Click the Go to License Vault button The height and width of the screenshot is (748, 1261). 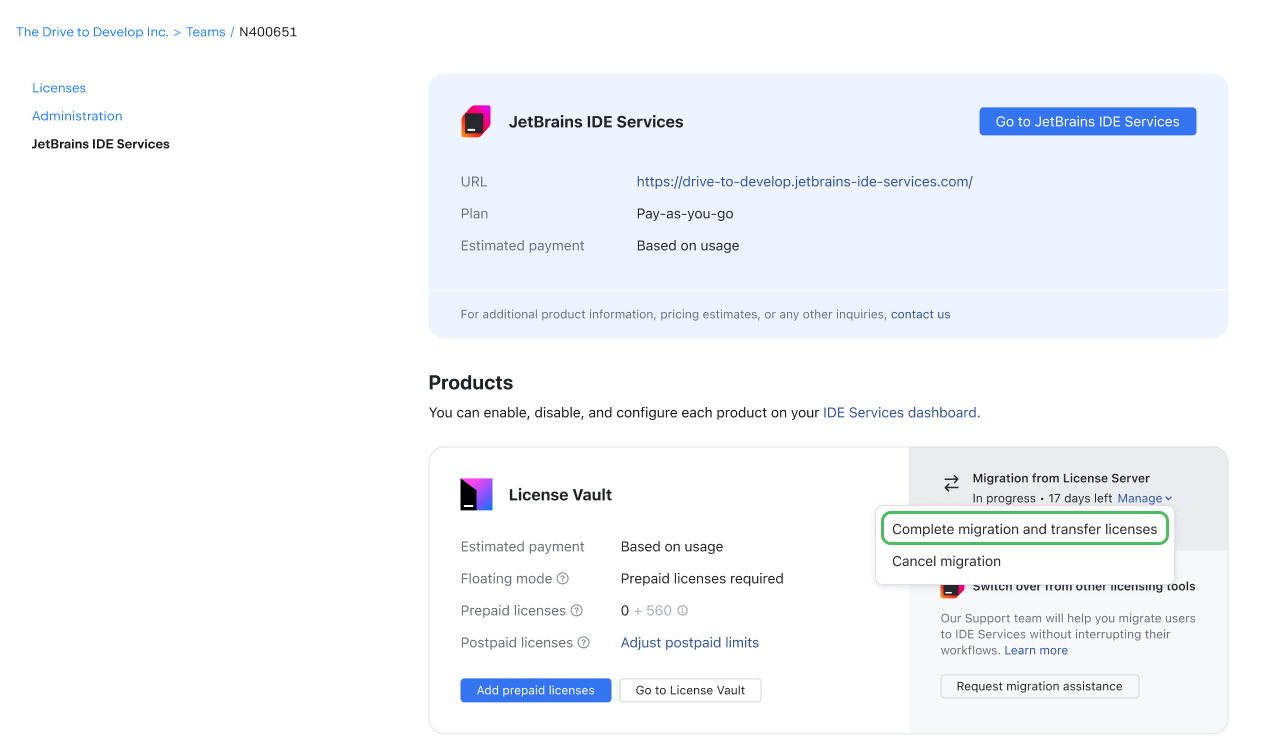click(x=690, y=690)
